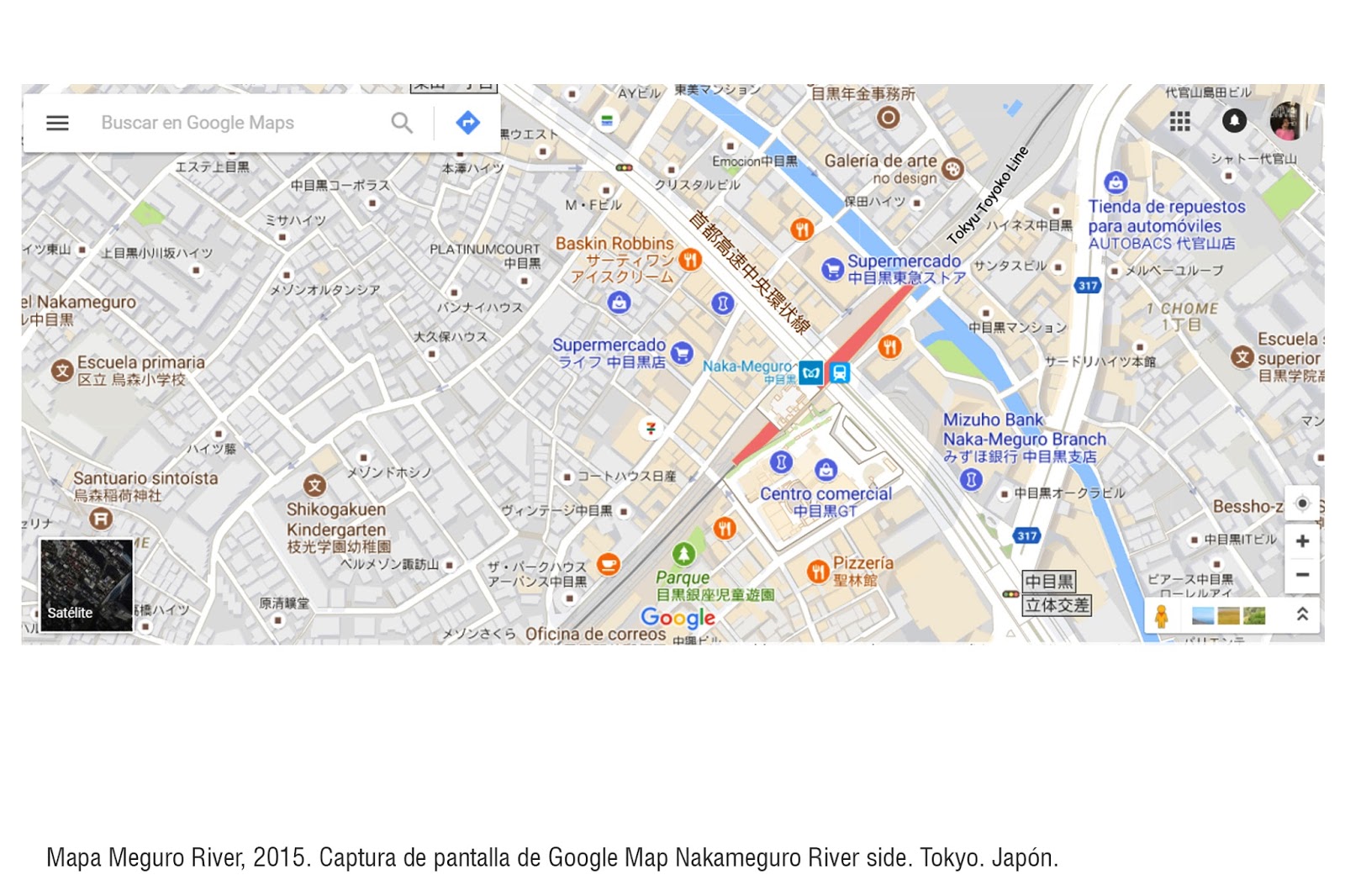Image resolution: width=1345 pixels, height=896 pixels.
Task: Open Supermercado 中目黒東急ストア cart marker
Action: [x=832, y=269]
